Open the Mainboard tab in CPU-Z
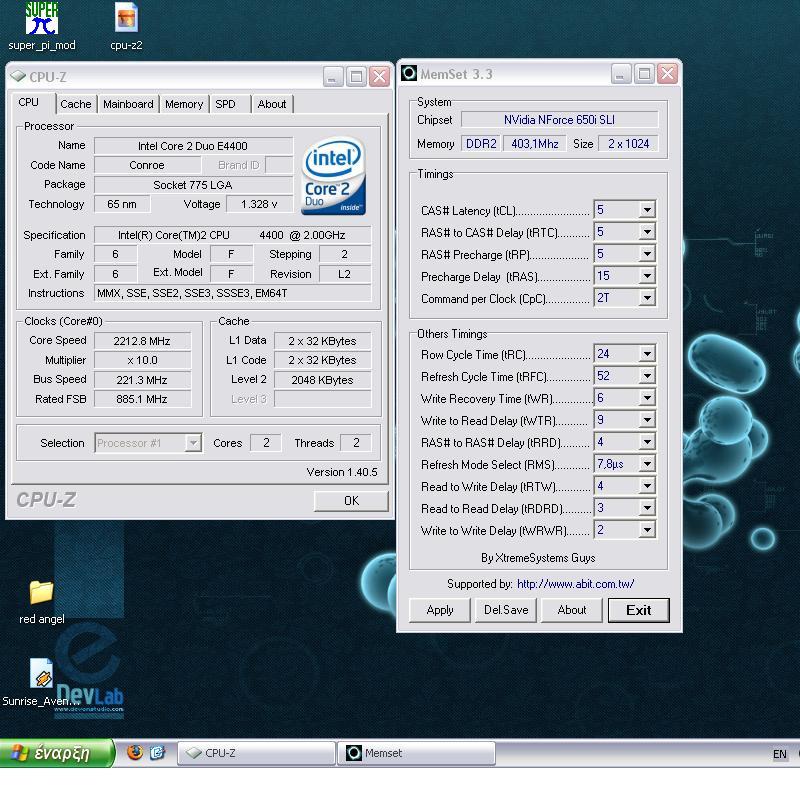Viewport: 800px width, 800px height. click(x=128, y=104)
